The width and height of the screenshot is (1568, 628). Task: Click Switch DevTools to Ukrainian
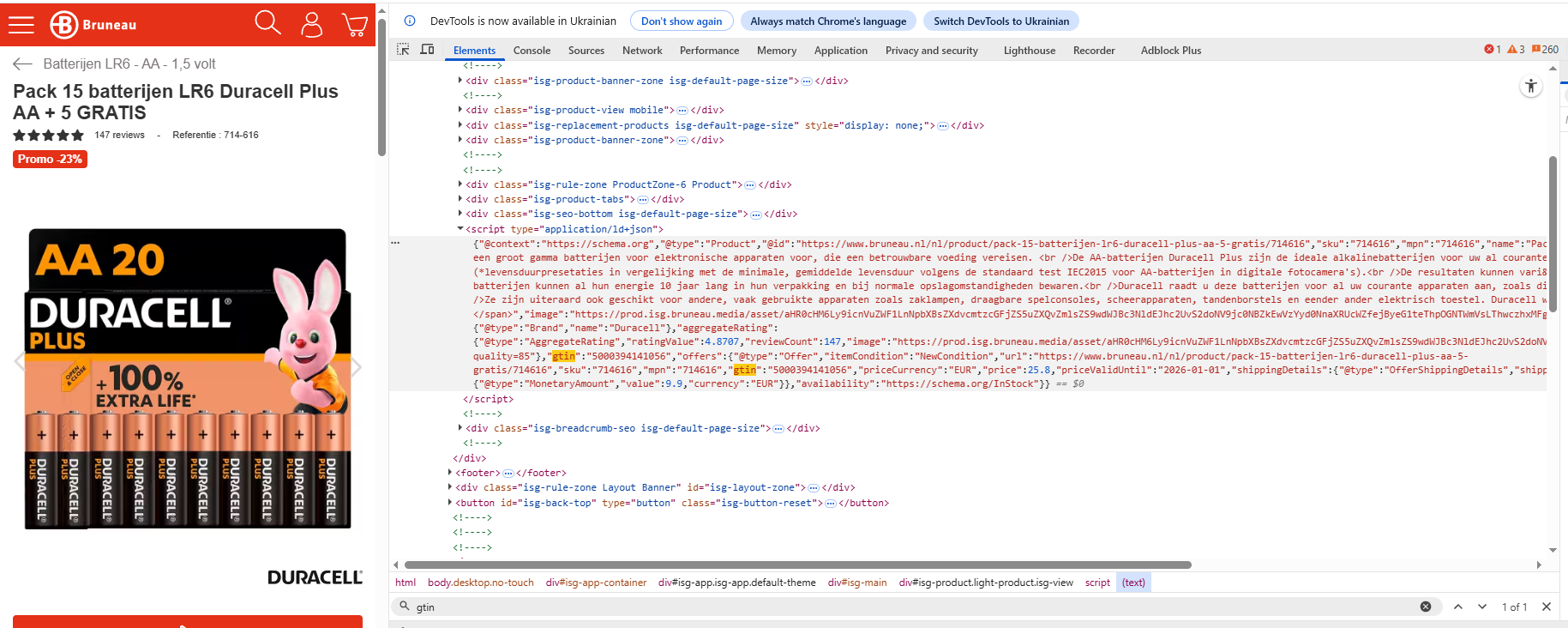pyautogui.click(x=1001, y=21)
